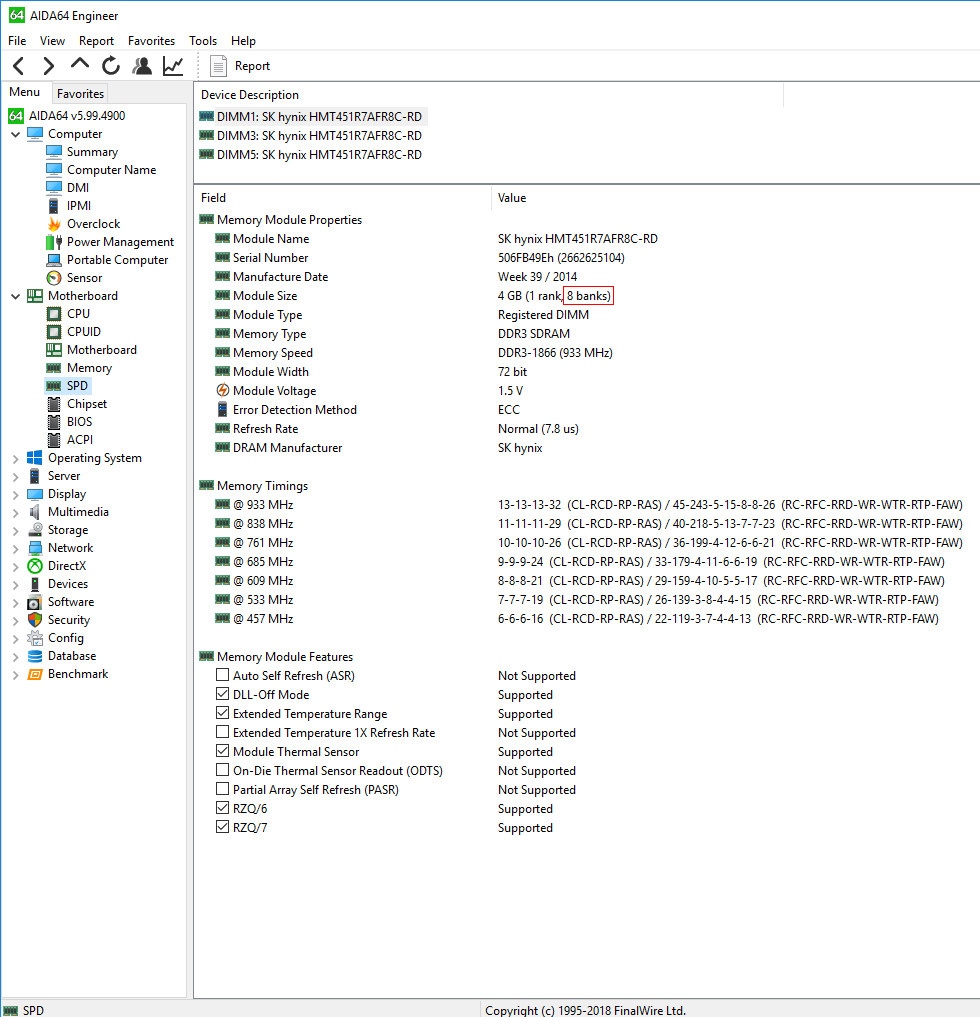The width and height of the screenshot is (980, 1017).
Task: Select Config tree item
Action: pos(66,638)
